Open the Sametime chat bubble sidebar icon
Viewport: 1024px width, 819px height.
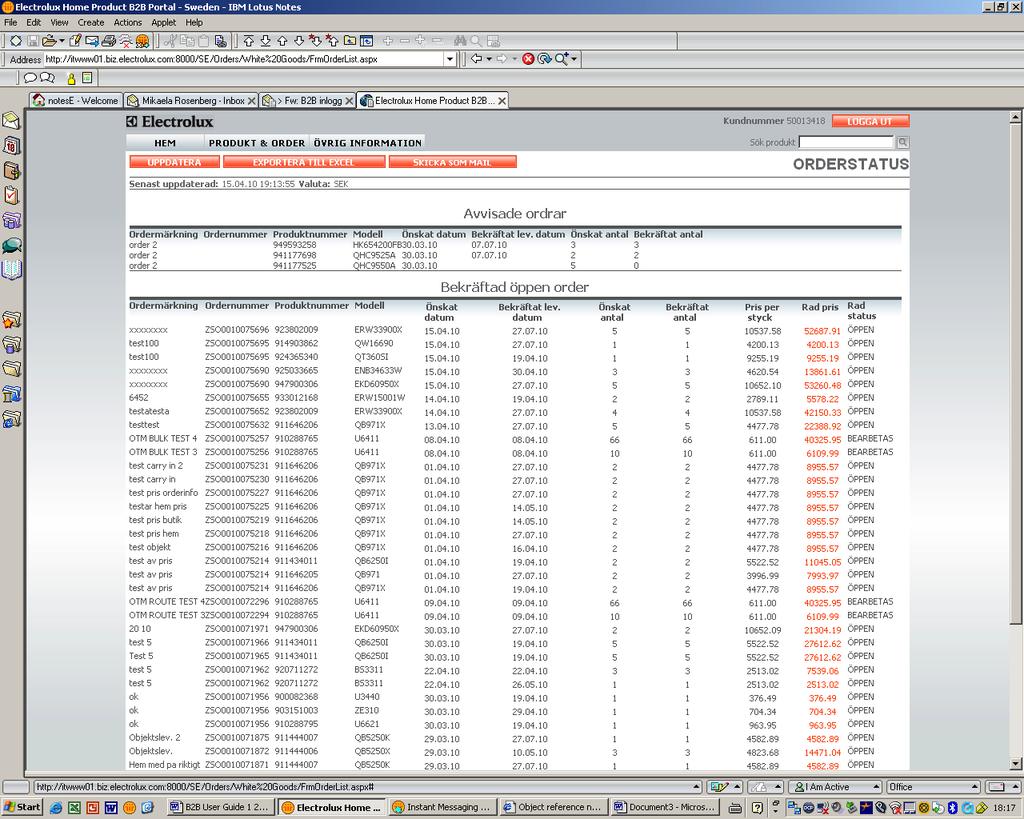point(11,245)
